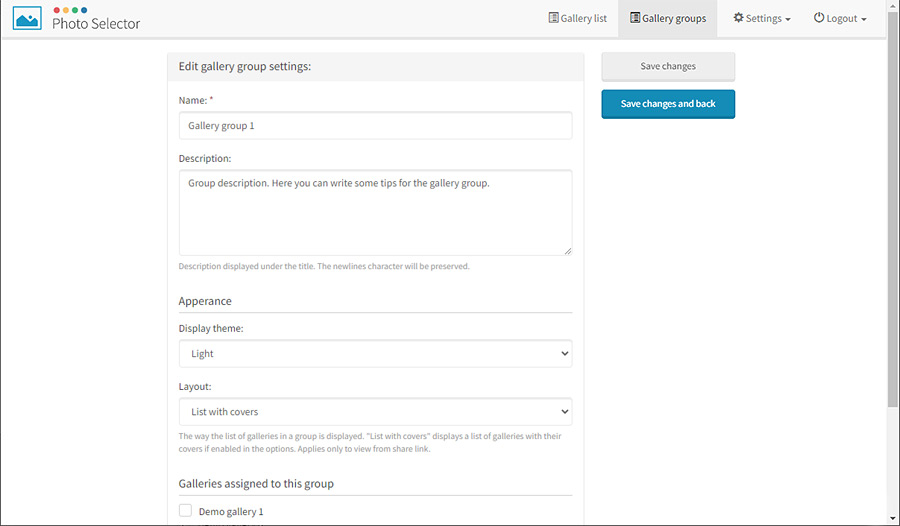The width and height of the screenshot is (900, 526).
Task: Click the Photo Selector logo image icon
Action: point(28,18)
